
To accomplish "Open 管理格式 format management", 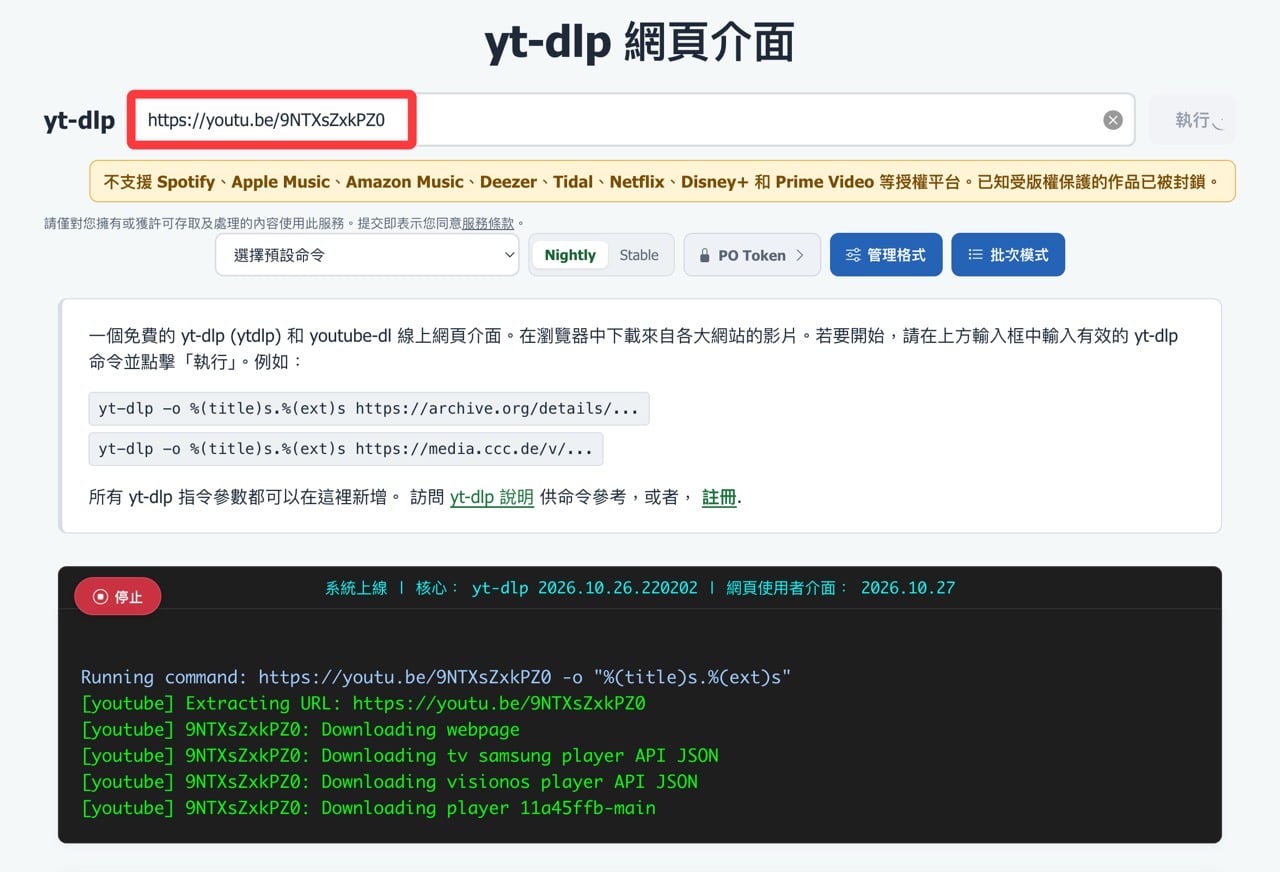I will pyautogui.click(x=886, y=255).
